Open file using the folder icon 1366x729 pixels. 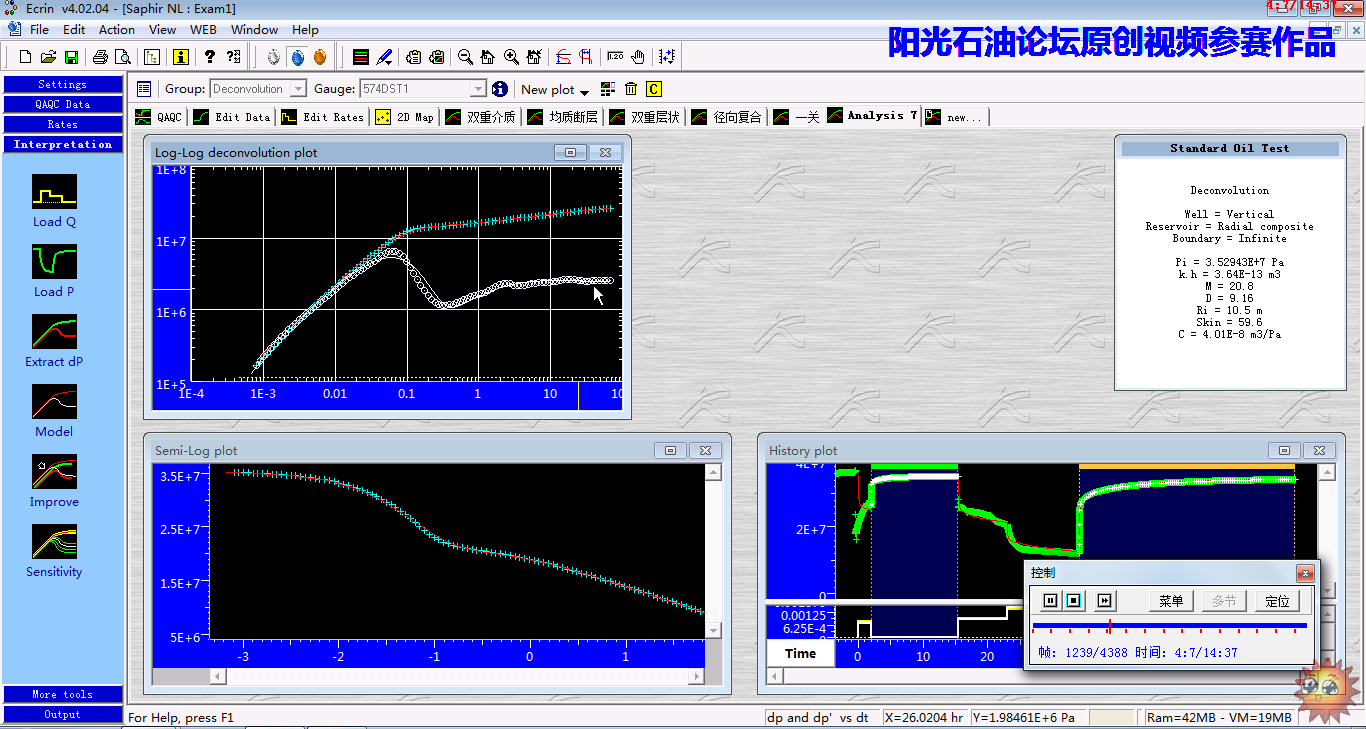(x=49, y=57)
